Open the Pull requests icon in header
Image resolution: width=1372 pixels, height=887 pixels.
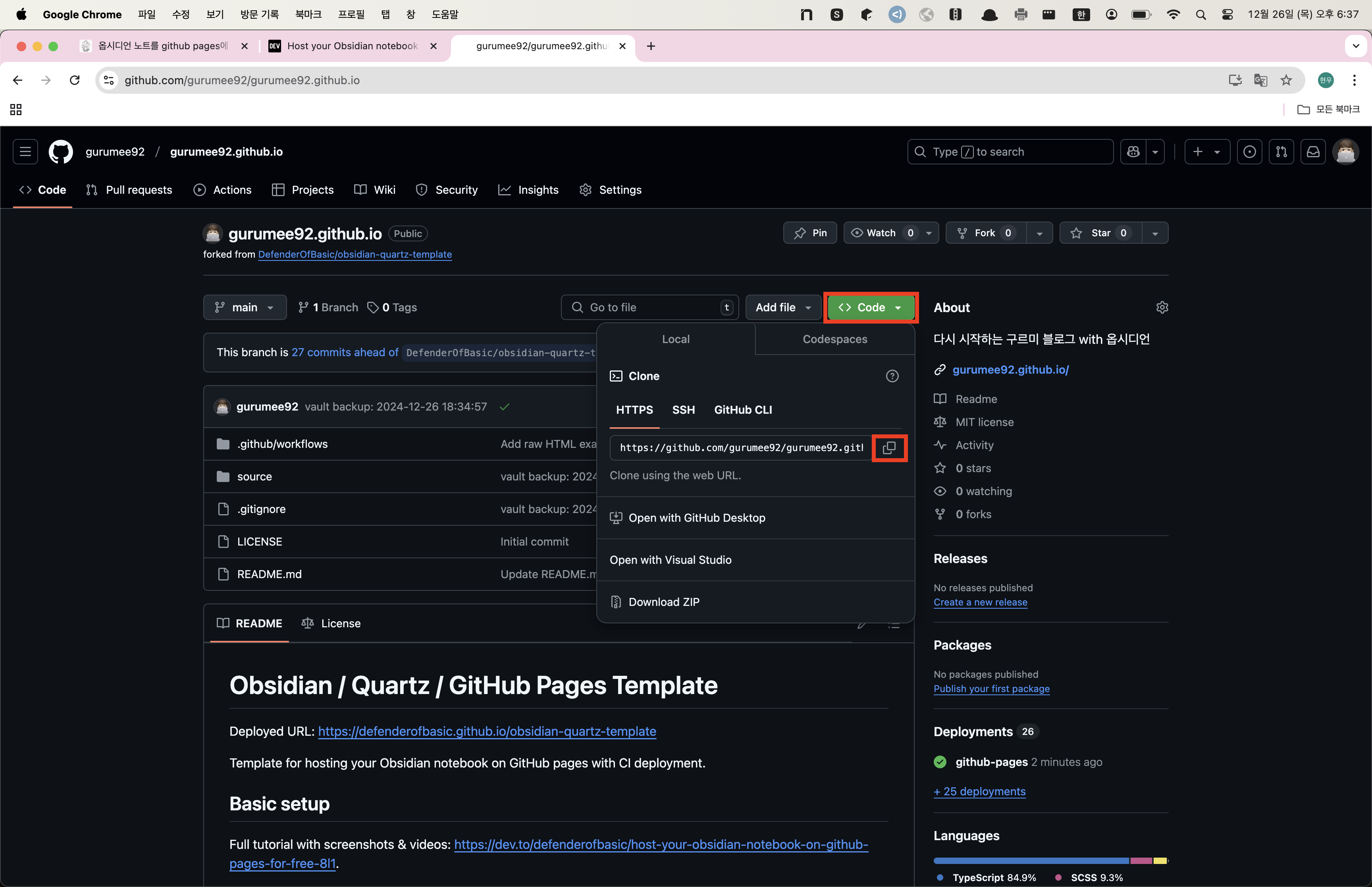coord(1281,152)
